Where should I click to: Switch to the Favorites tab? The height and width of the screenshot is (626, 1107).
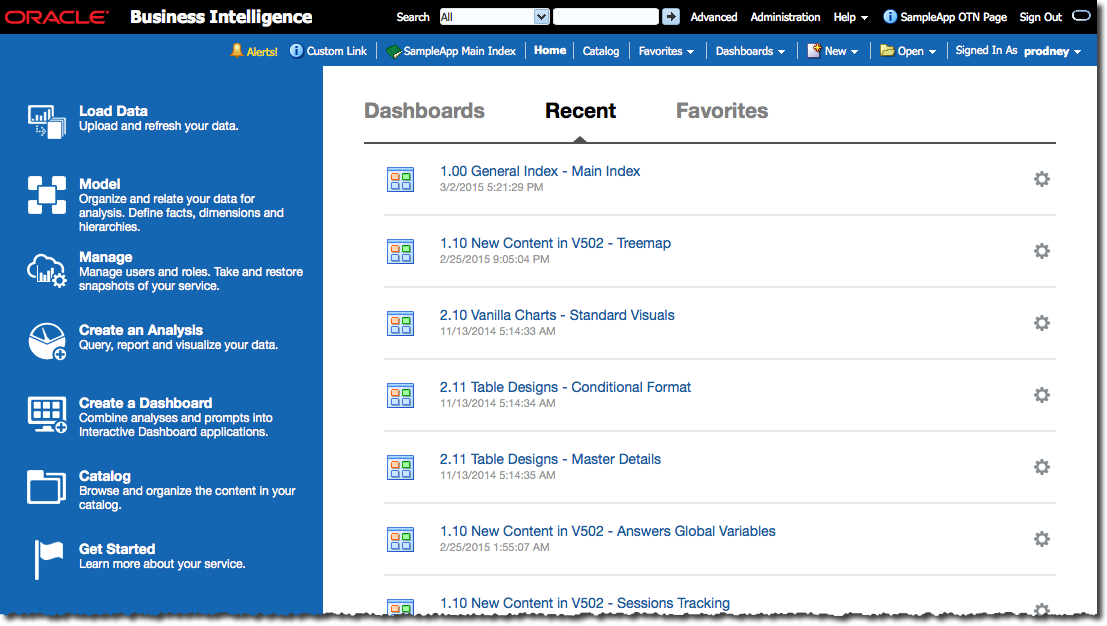pos(722,111)
